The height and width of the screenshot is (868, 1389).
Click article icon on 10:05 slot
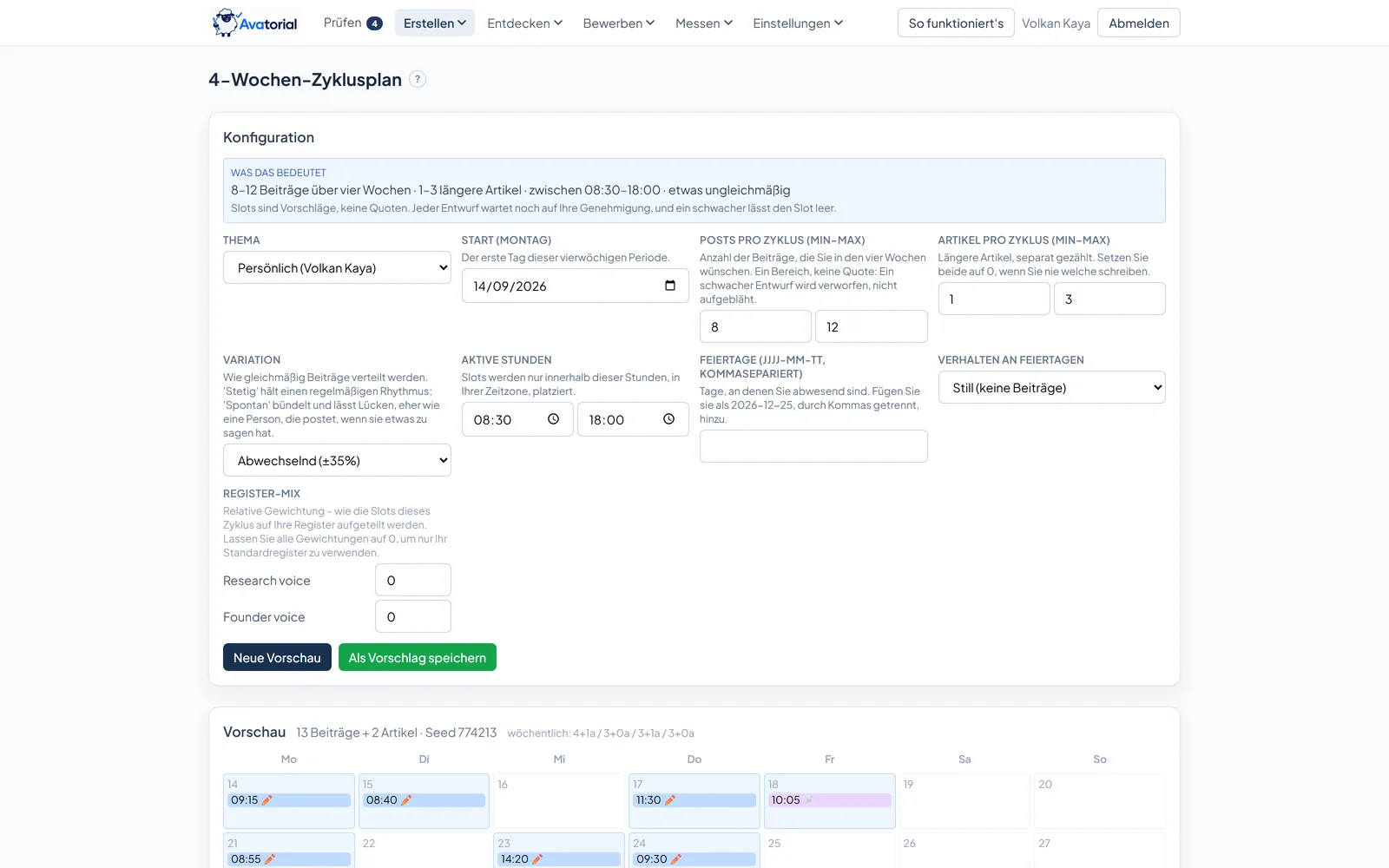(808, 800)
